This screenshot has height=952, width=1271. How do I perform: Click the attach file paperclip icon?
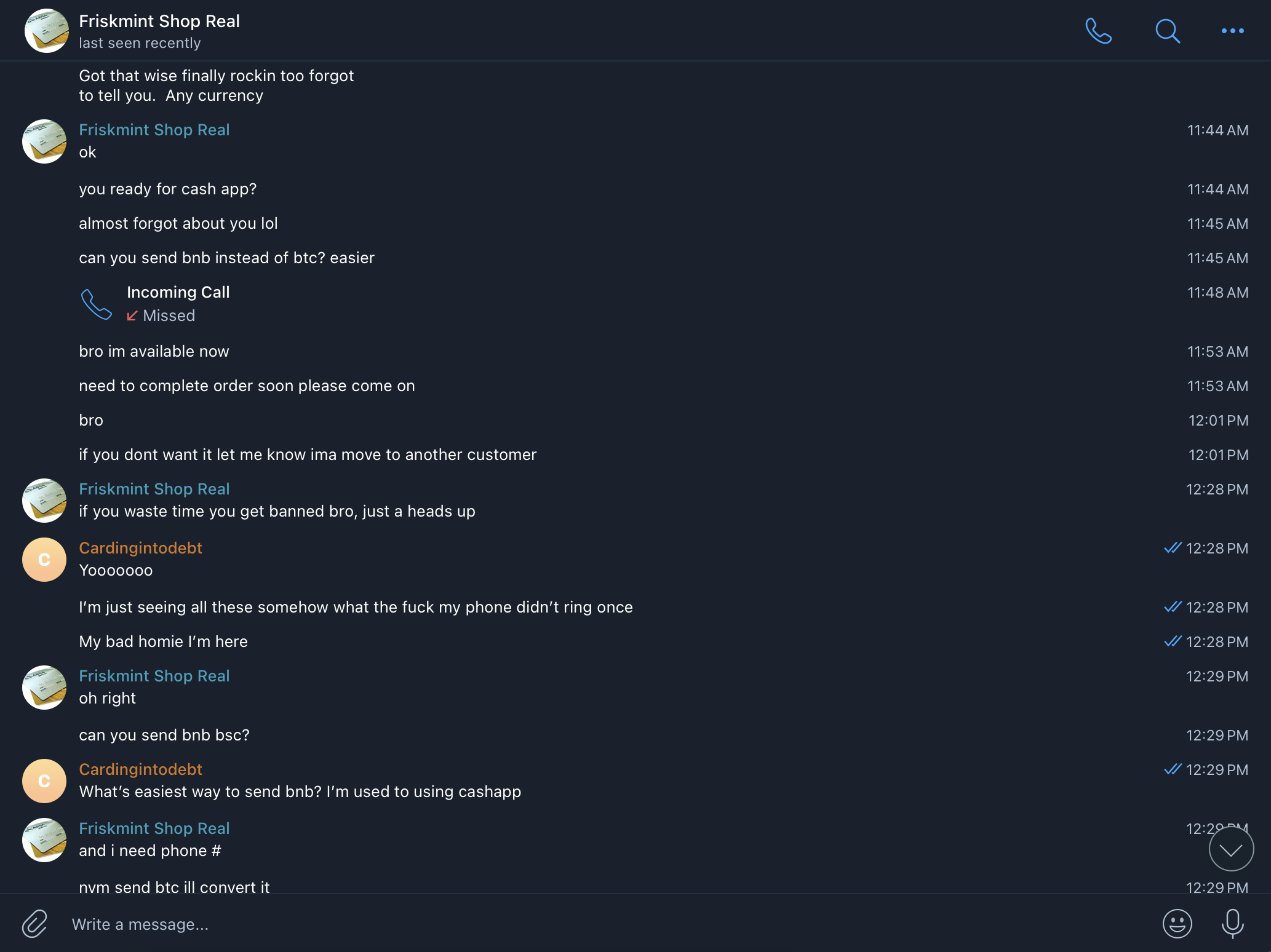[35, 924]
